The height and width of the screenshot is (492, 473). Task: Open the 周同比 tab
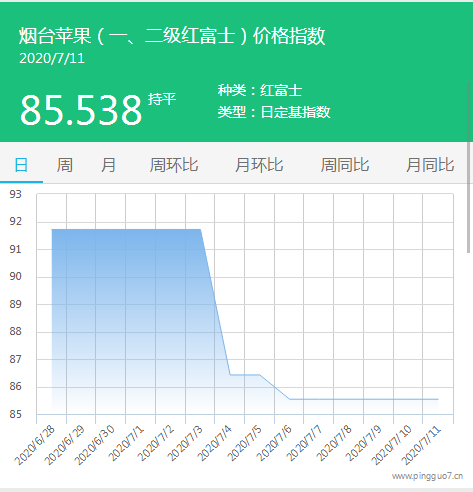pos(345,165)
